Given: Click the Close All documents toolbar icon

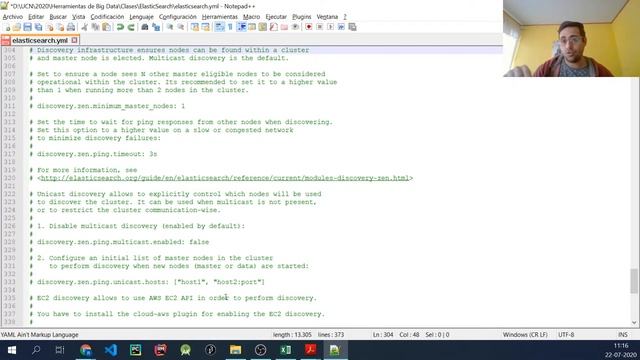Looking at the screenshot, I should click(60, 27).
